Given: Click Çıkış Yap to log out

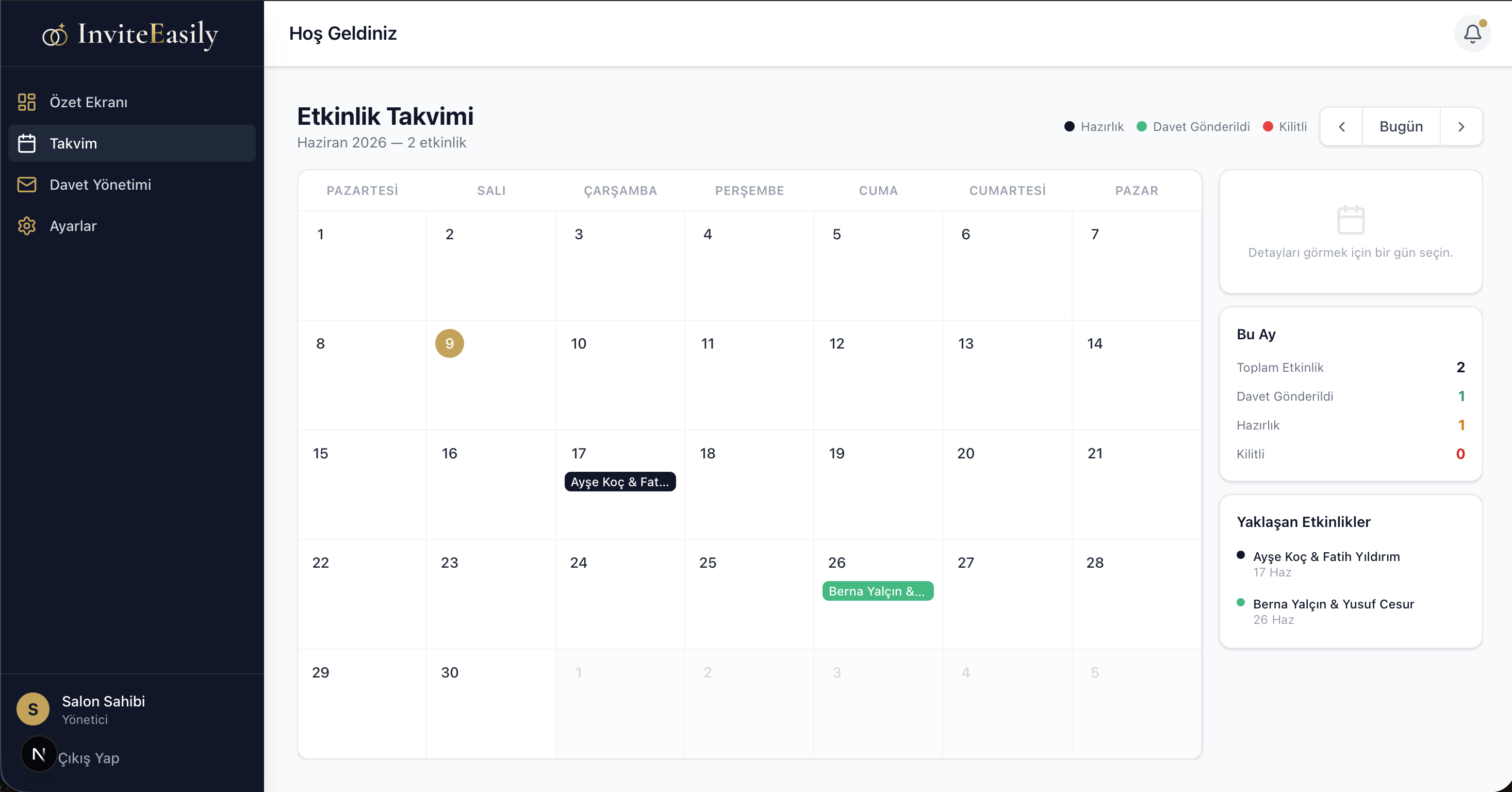Looking at the screenshot, I should click(89, 758).
